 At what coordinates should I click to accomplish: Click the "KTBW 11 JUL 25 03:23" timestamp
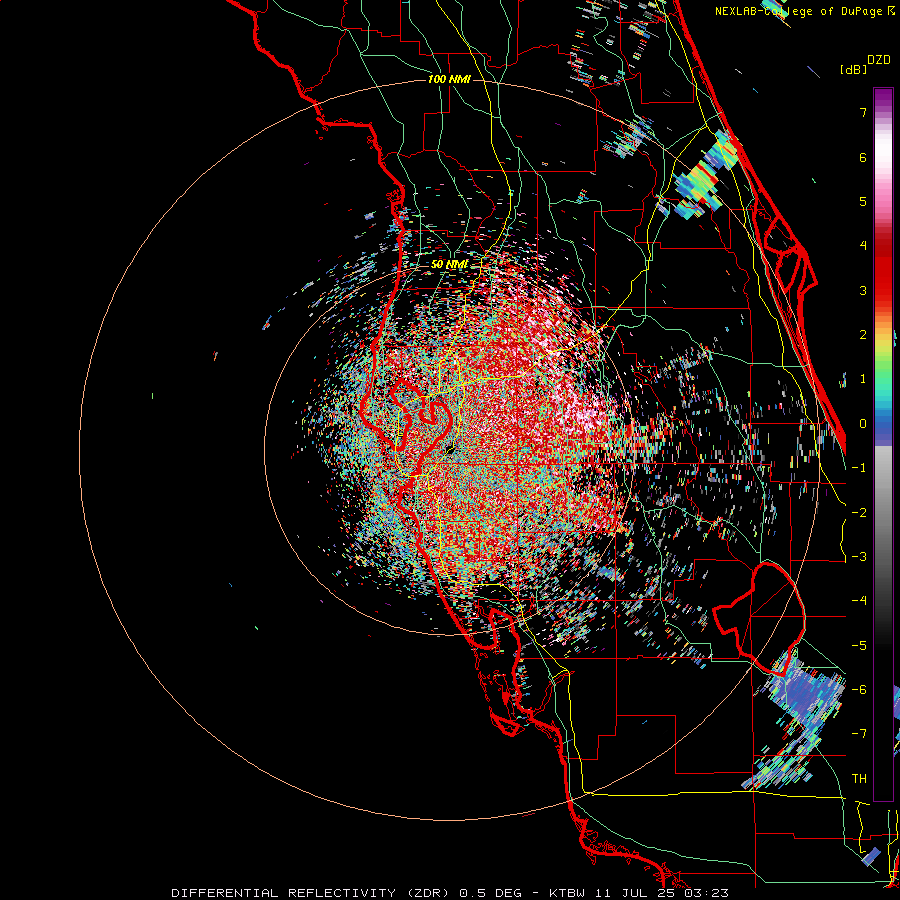pos(639,893)
